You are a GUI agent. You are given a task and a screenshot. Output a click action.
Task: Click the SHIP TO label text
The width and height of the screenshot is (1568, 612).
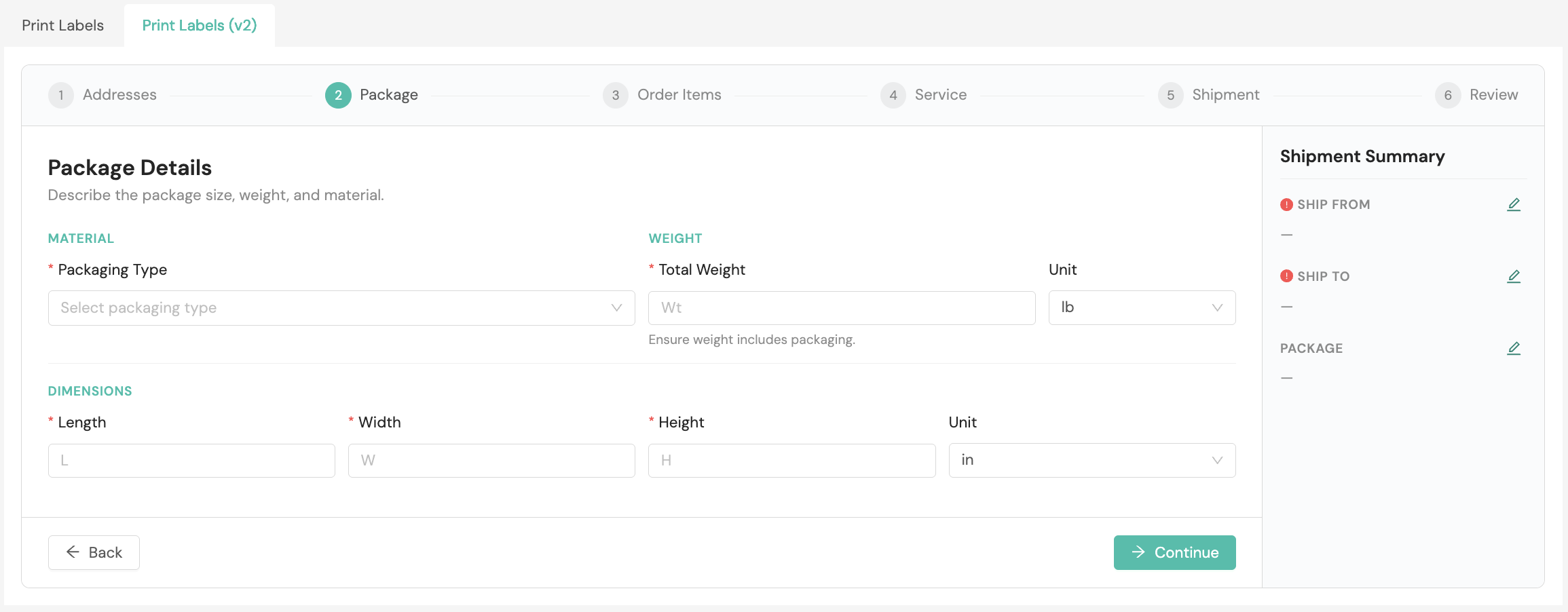pyautogui.click(x=1324, y=277)
